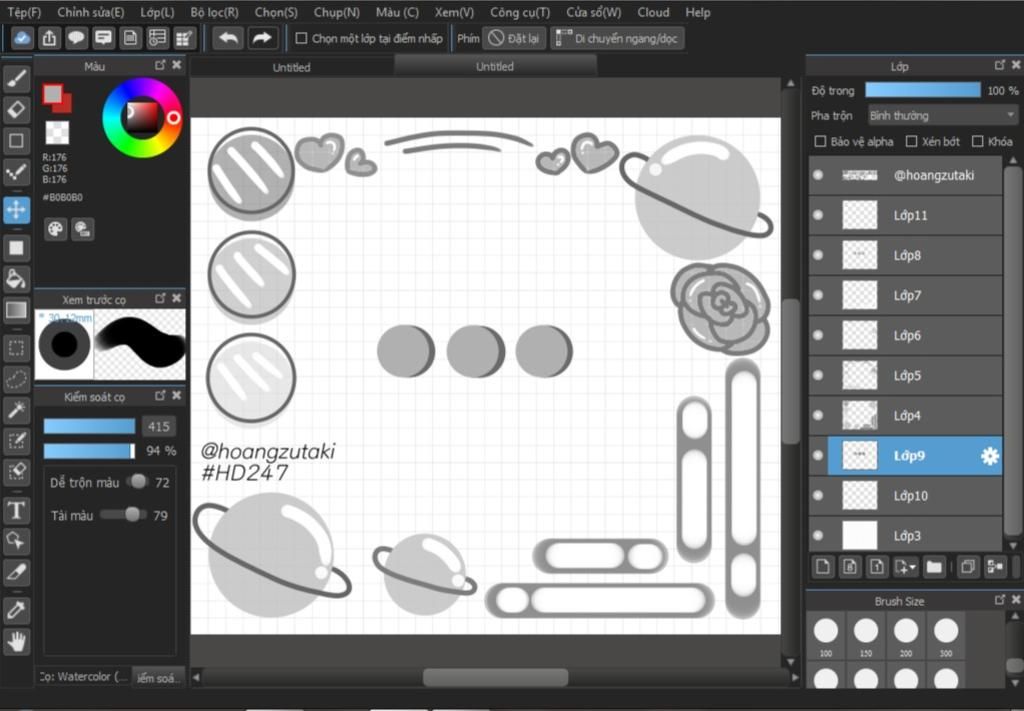
Task: Click the Dễ trộn màu slider
Action: point(138,482)
